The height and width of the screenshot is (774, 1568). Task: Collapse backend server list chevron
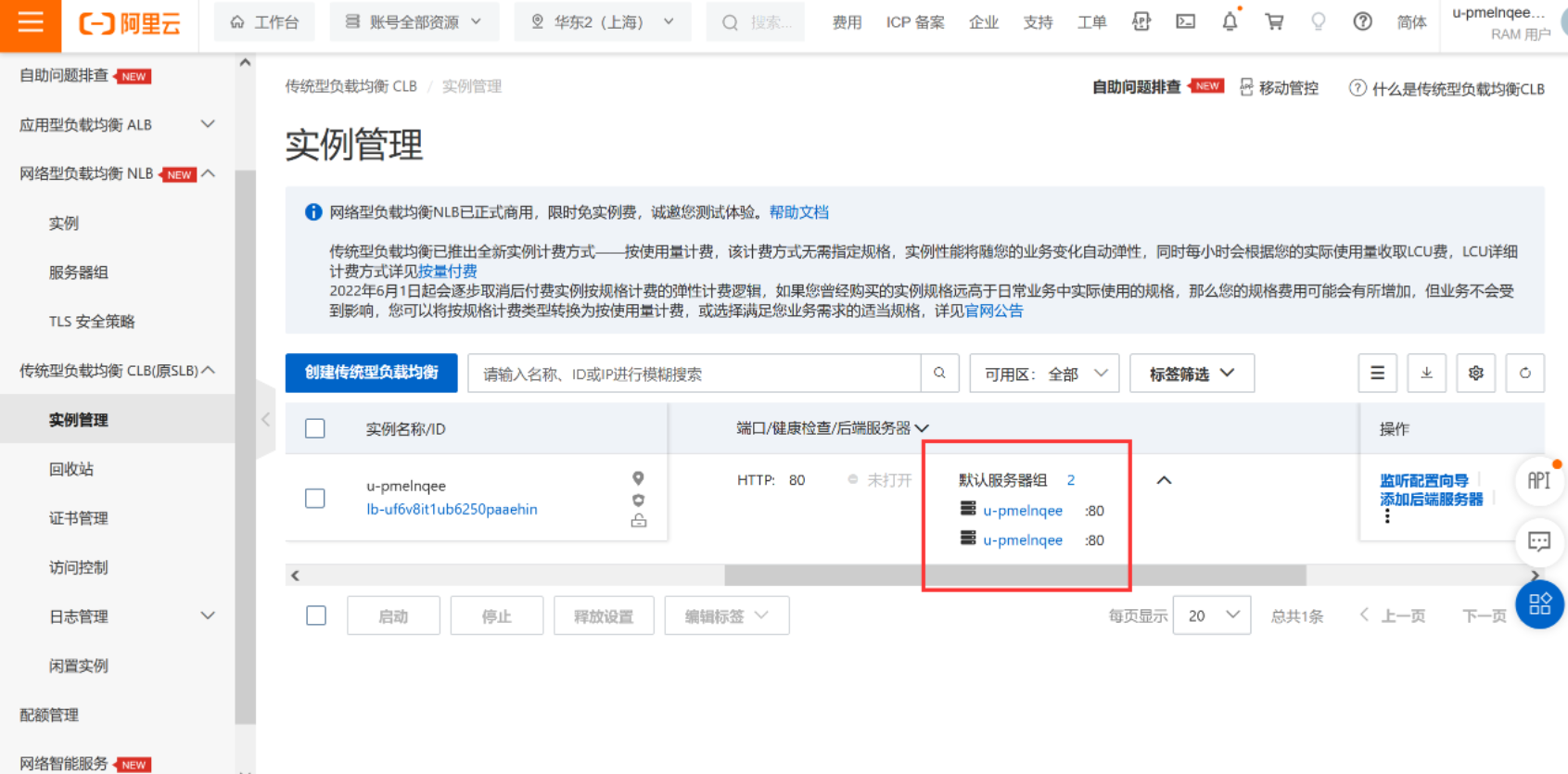pyautogui.click(x=1164, y=480)
